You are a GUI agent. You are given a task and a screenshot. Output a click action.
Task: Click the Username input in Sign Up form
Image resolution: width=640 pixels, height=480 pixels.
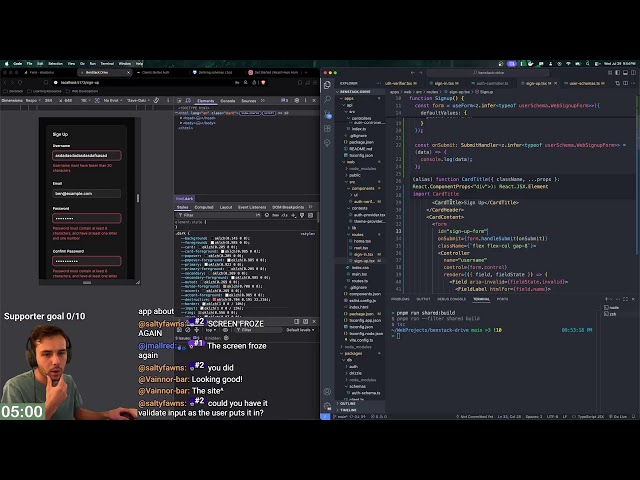pos(87,155)
